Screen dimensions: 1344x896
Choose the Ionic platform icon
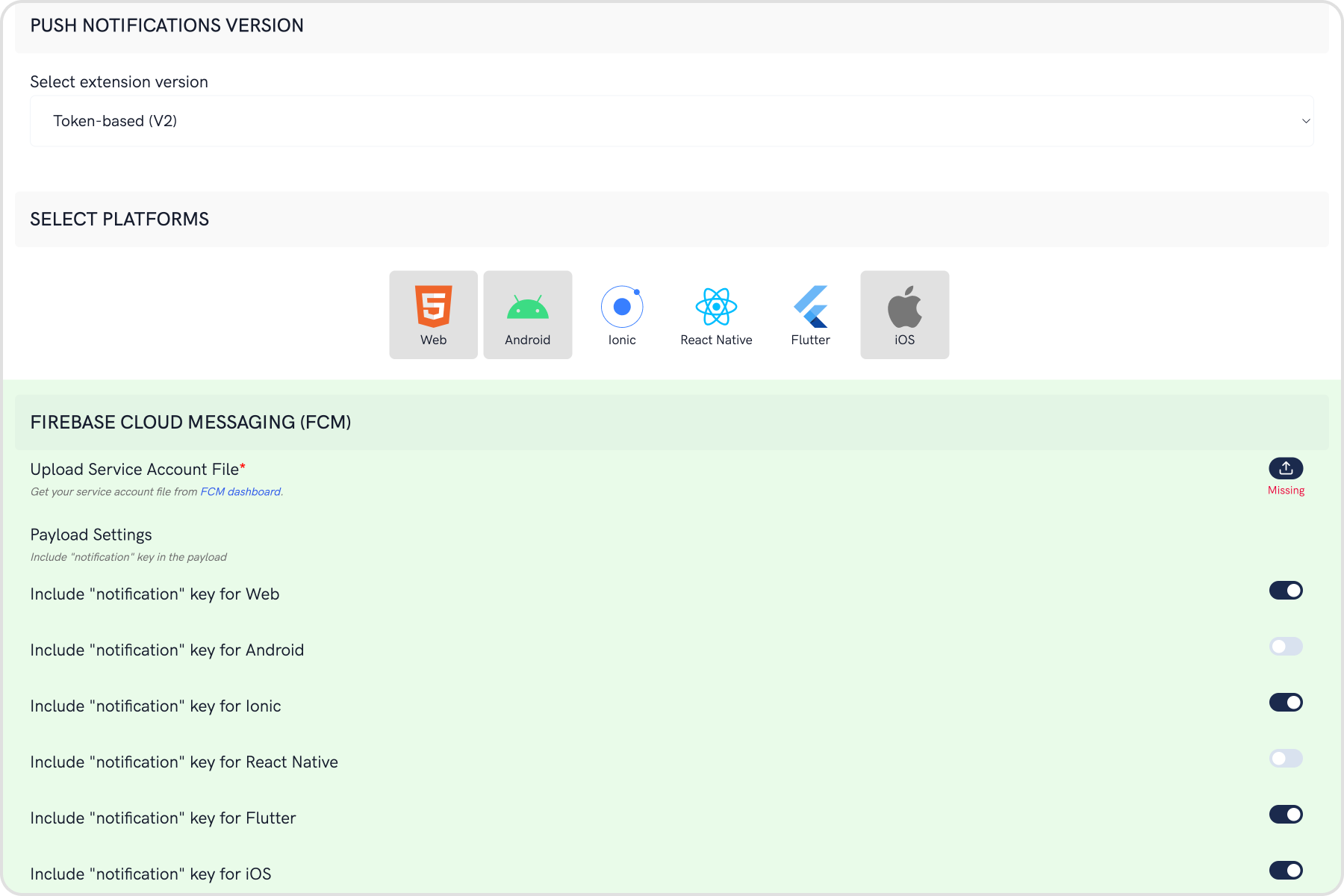click(x=622, y=314)
